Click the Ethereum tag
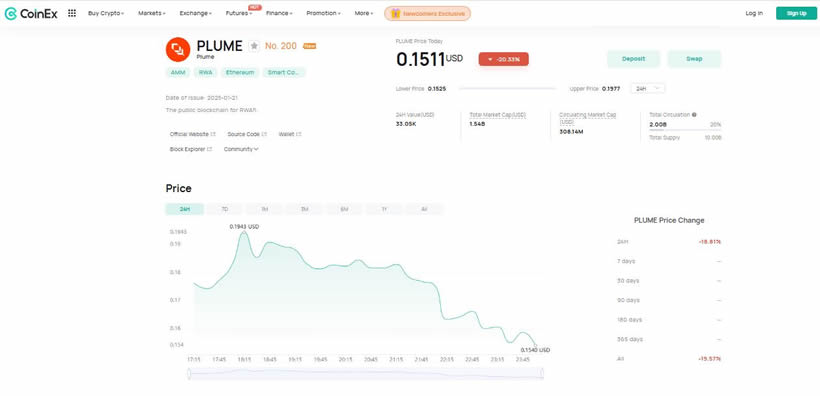Viewport: 820px width, 396px height. click(240, 72)
